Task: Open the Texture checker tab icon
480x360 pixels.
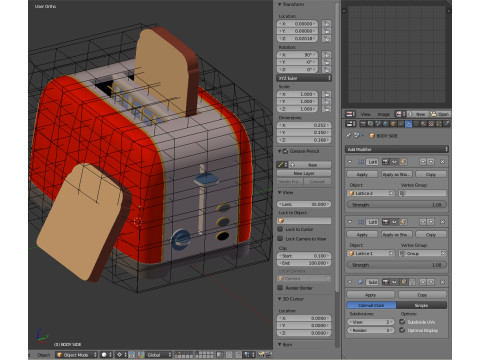Action: (431, 124)
